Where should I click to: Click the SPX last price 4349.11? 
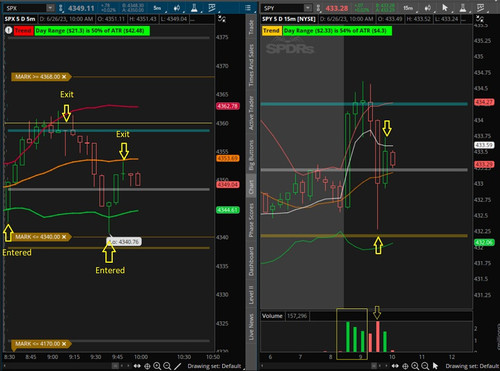[x=81, y=8]
